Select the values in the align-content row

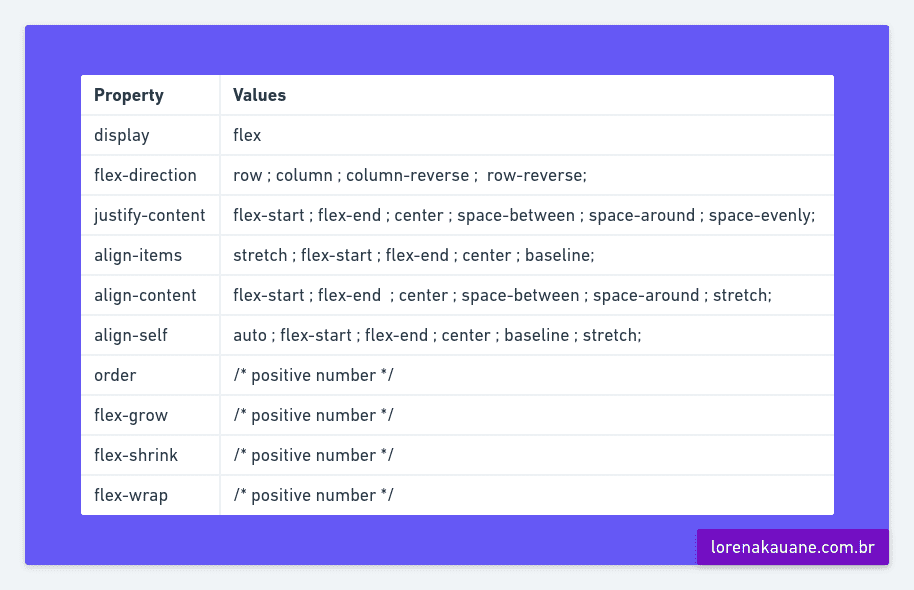[502, 295]
